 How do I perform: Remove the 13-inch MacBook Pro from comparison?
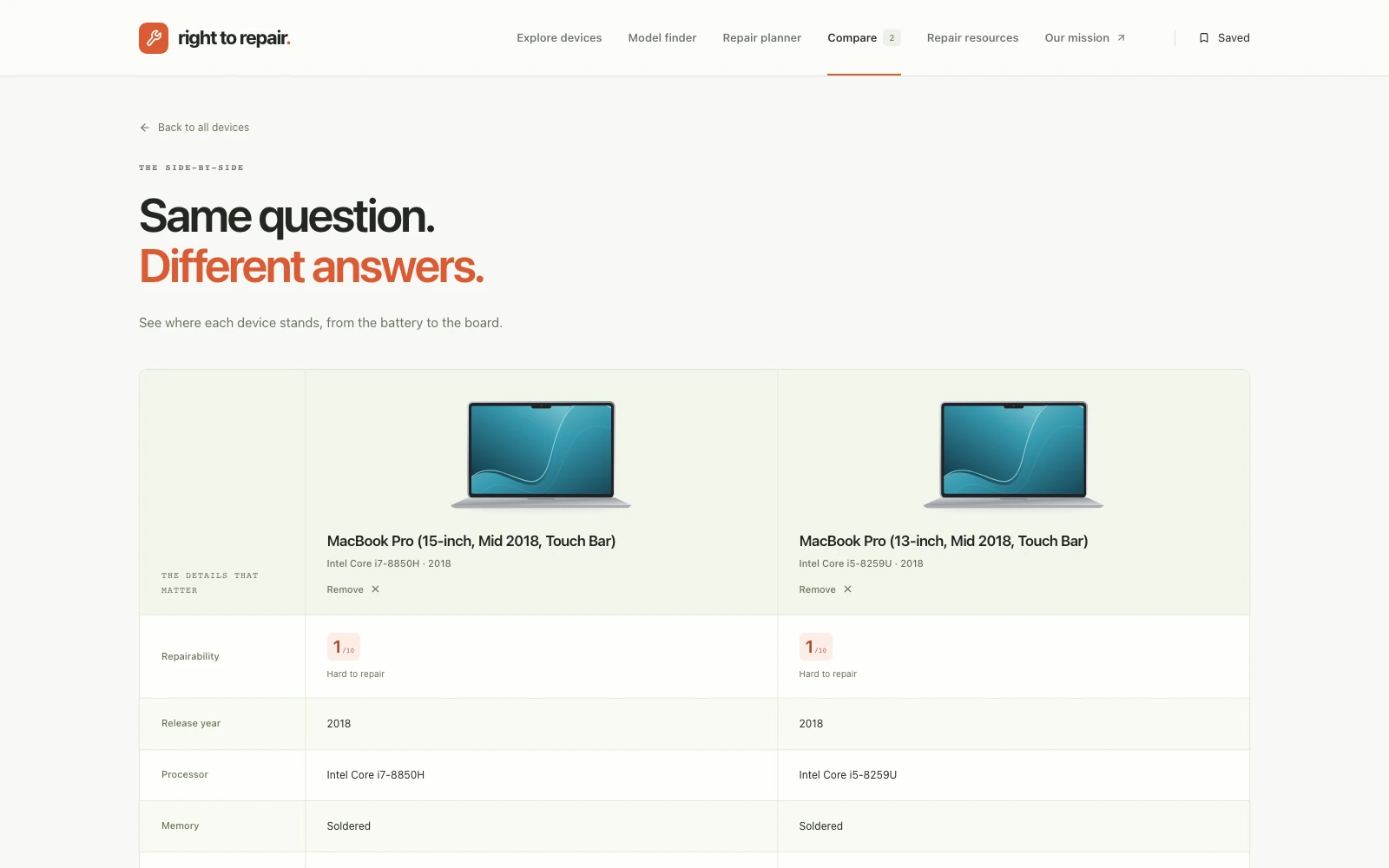click(x=826, y=589)
